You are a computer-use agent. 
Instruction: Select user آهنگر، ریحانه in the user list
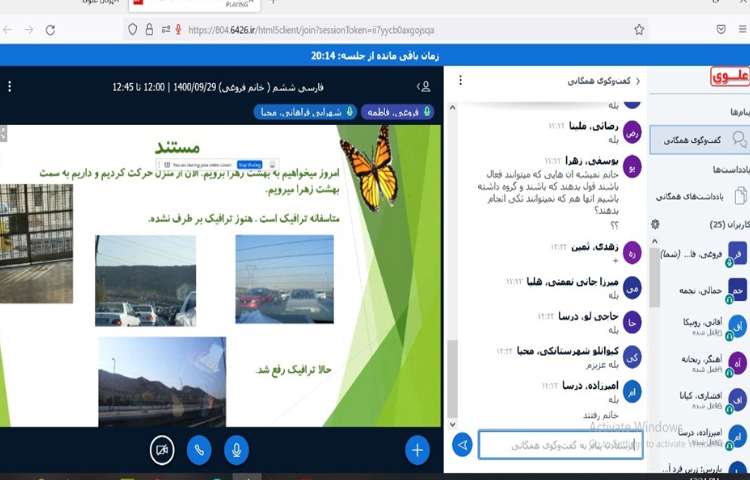[x=704, y=363]
